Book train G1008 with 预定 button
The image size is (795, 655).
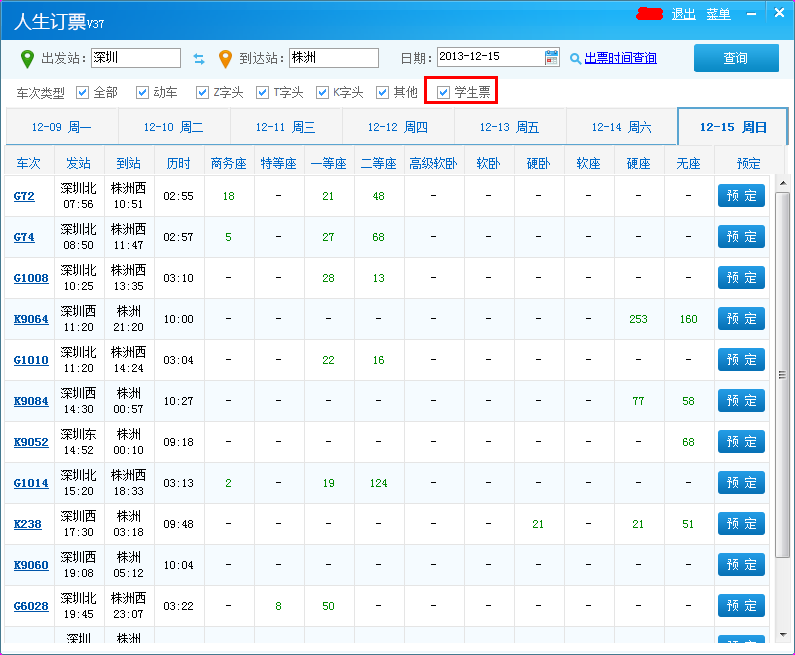coord(741,278)
